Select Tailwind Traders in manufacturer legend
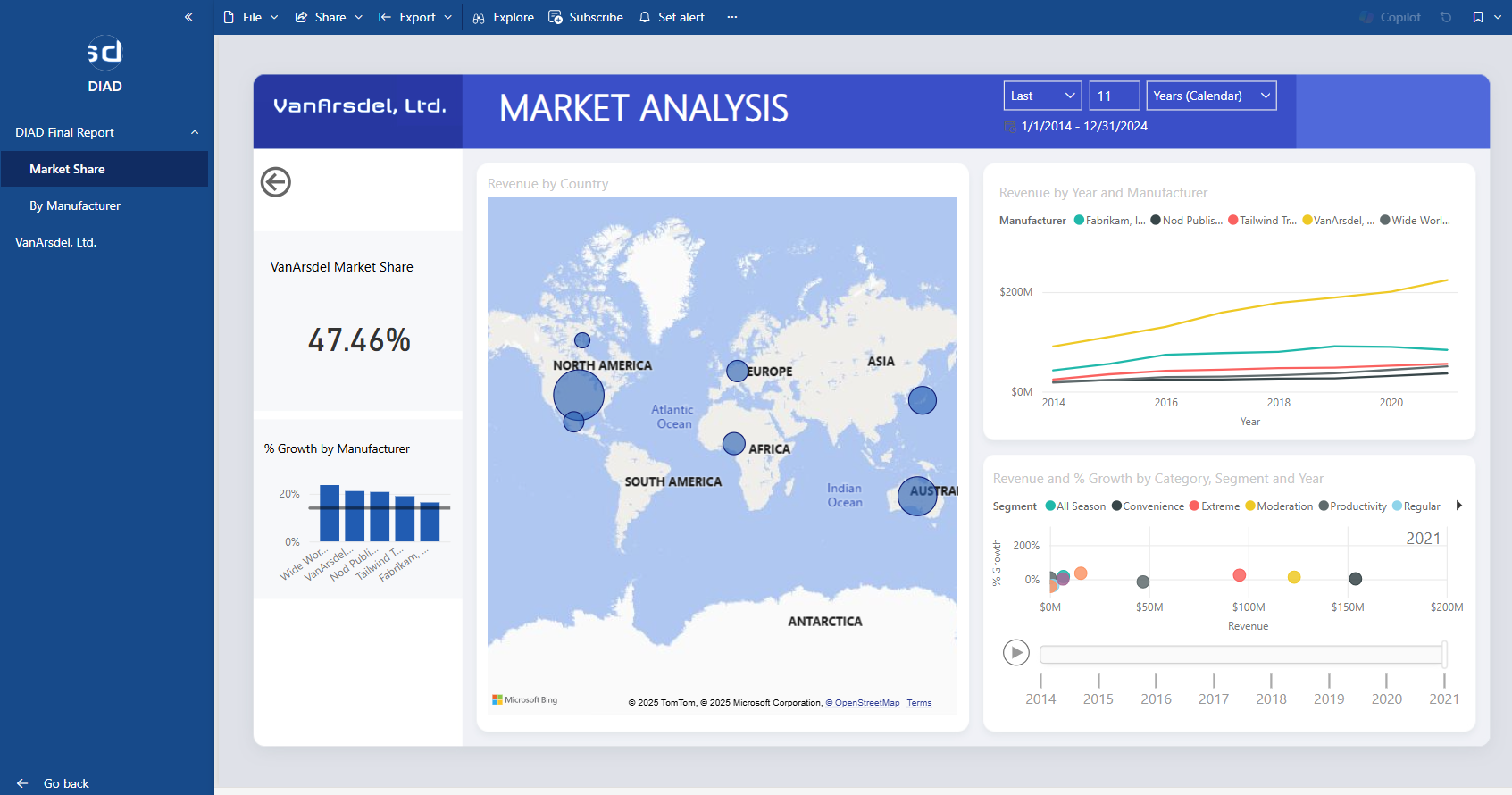The image size is (1512, 795). pos(1263,221)
